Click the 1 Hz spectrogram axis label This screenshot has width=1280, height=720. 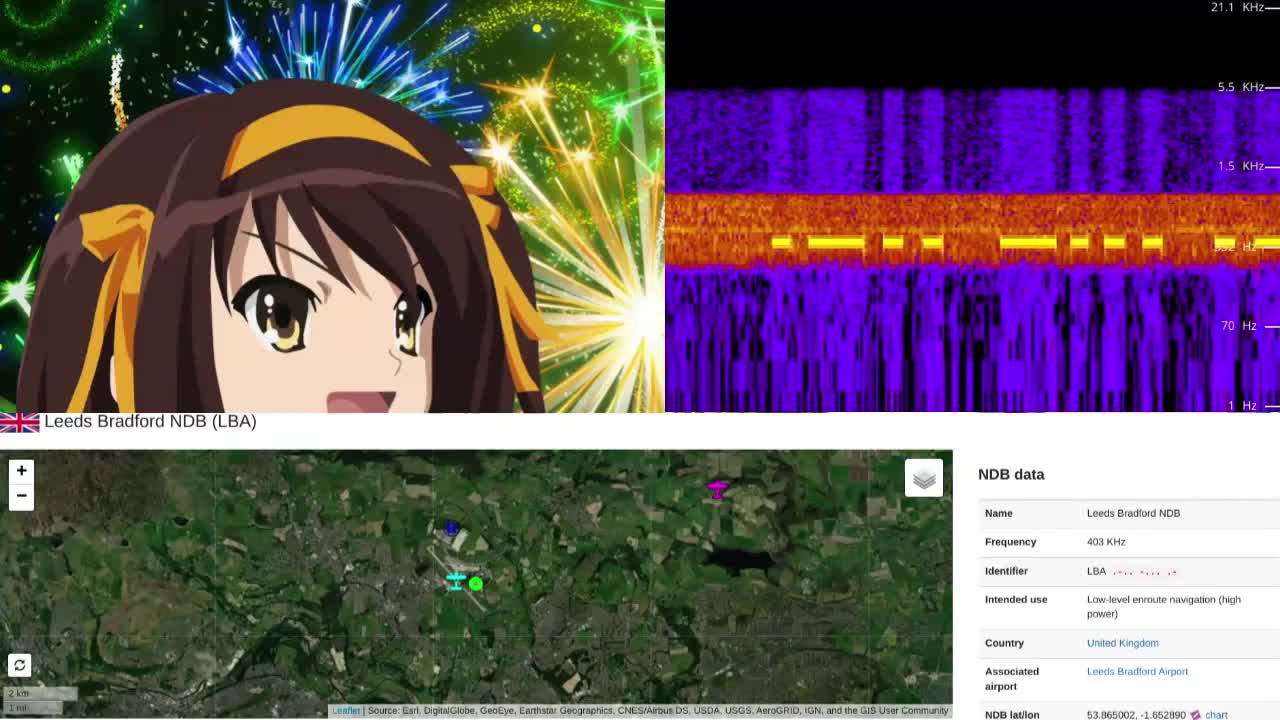1242,405
